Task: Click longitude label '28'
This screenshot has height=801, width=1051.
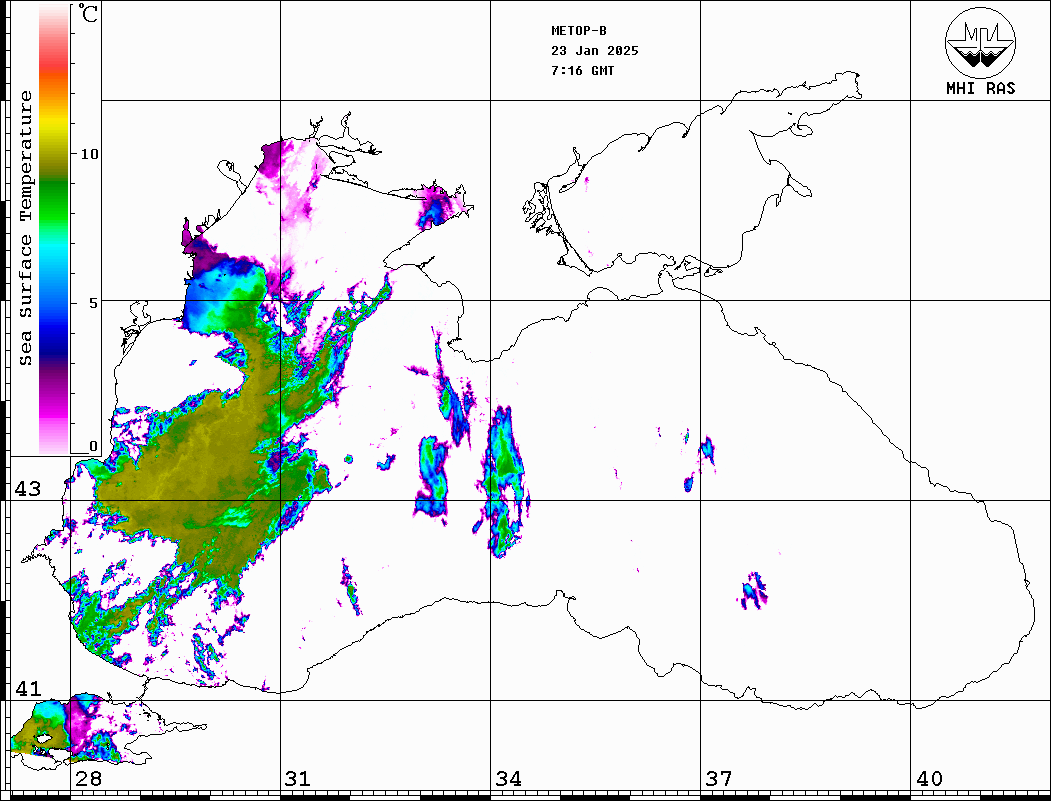Action: point(88,779)
